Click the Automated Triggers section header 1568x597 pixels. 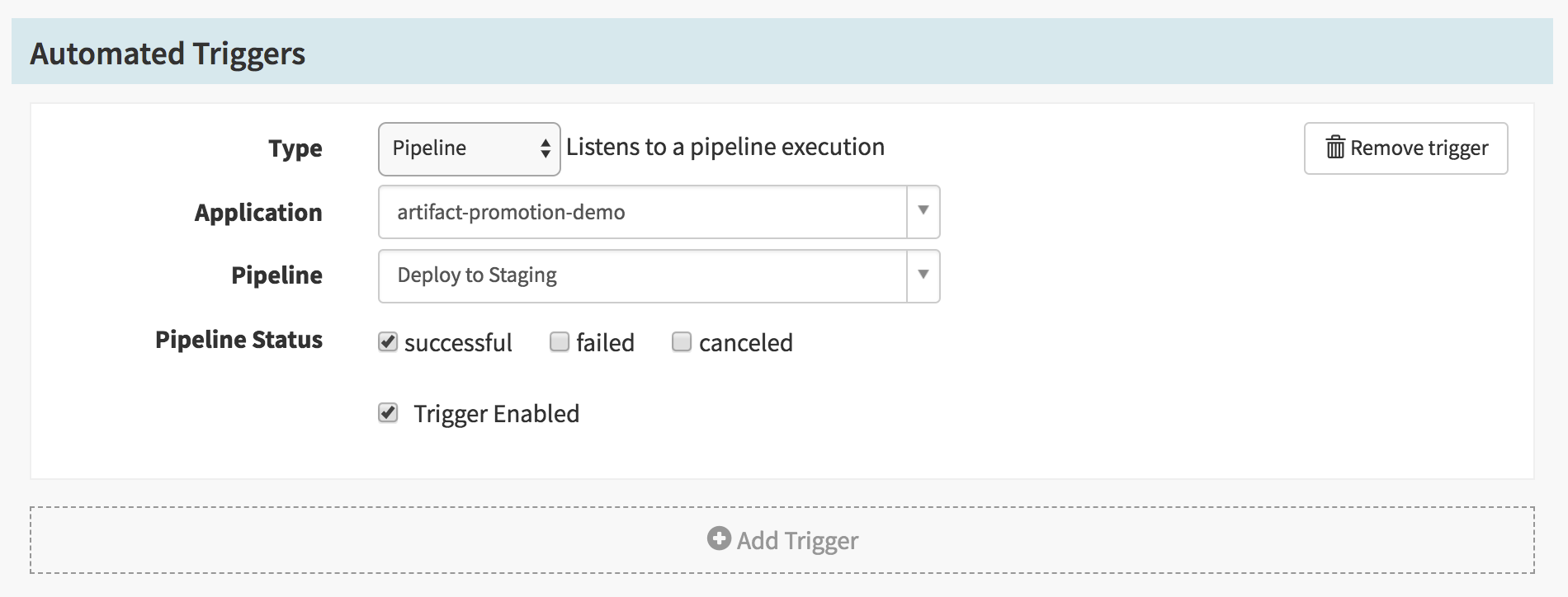[168, 54]
